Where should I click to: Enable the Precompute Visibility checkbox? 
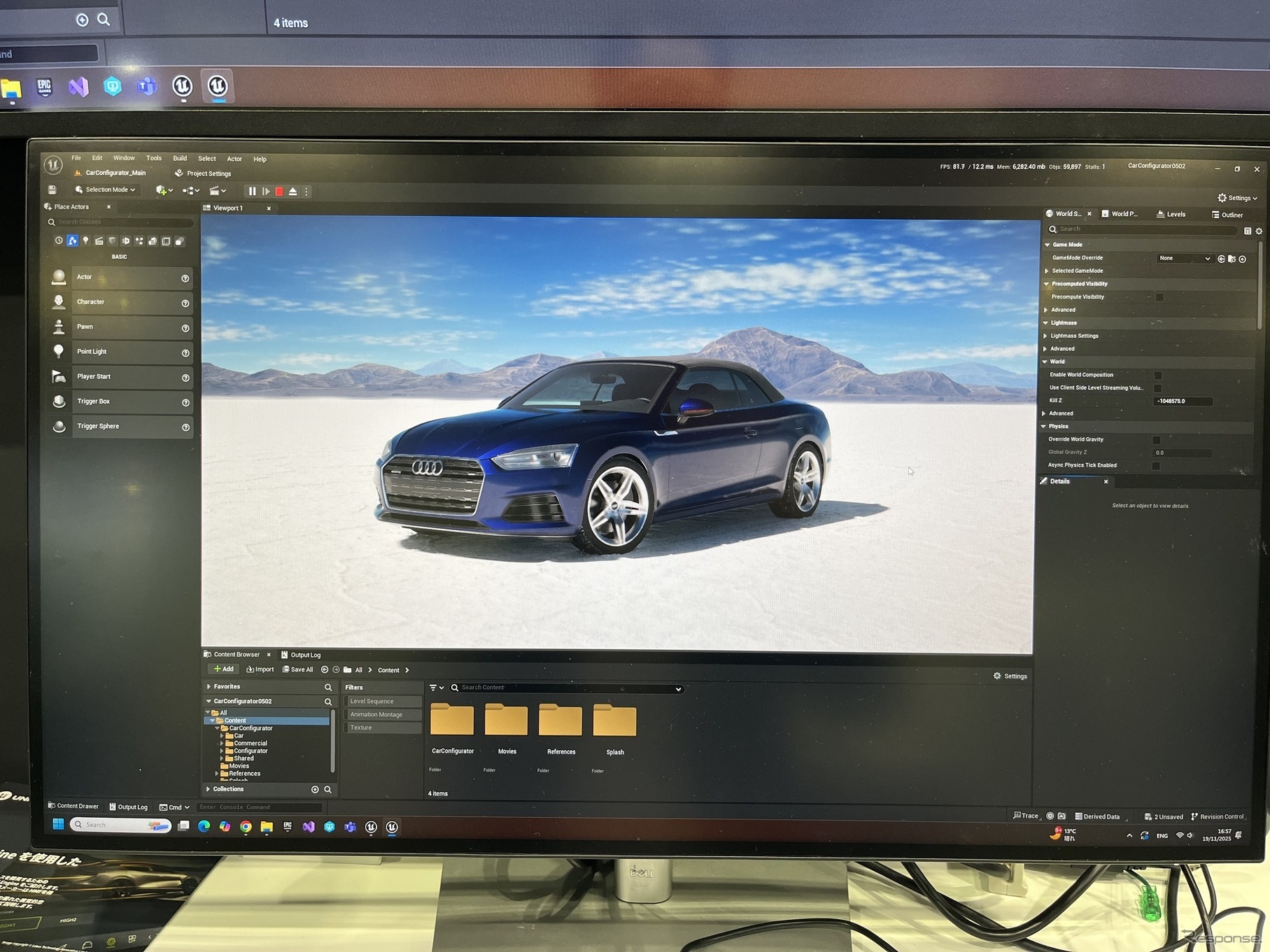(x=1159, y=297)
